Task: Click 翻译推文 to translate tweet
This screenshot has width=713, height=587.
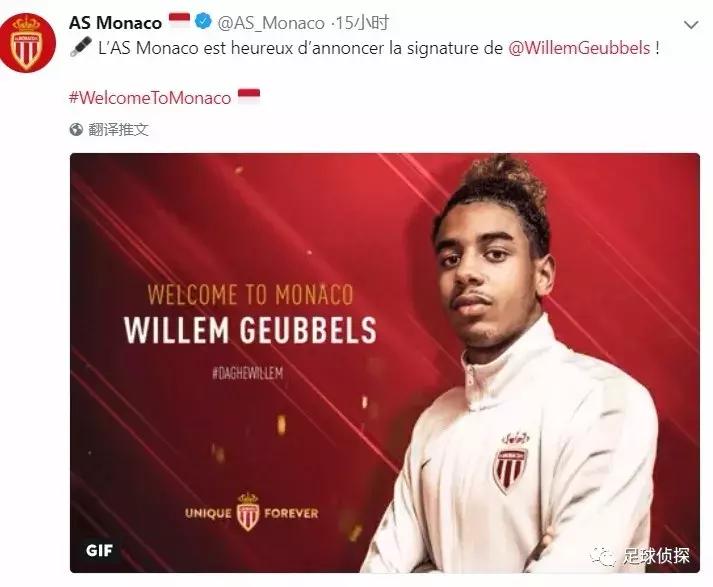Action: 118,130
